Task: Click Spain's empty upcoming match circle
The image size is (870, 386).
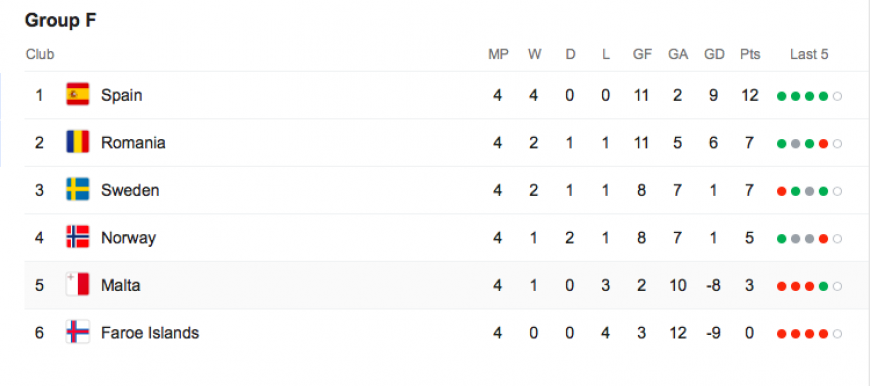Action: (x=837, y=96)
